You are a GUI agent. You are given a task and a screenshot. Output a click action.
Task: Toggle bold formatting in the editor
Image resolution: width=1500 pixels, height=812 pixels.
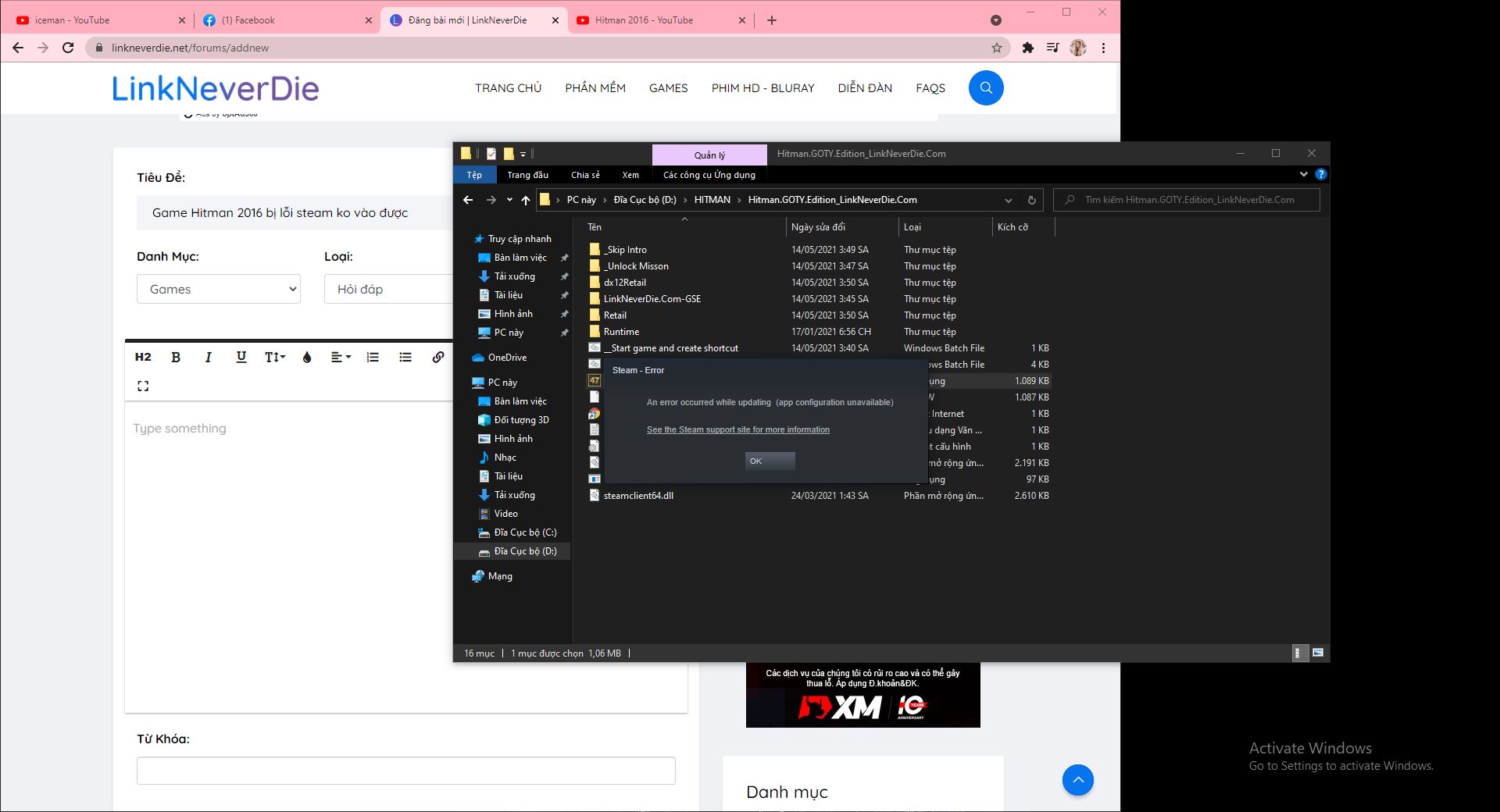pyautogui.click(x=176, y=357)
